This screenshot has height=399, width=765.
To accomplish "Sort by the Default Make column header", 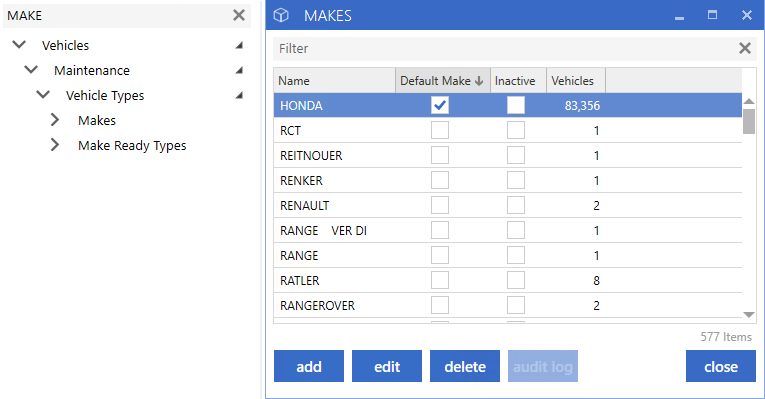I will [443, 80].
